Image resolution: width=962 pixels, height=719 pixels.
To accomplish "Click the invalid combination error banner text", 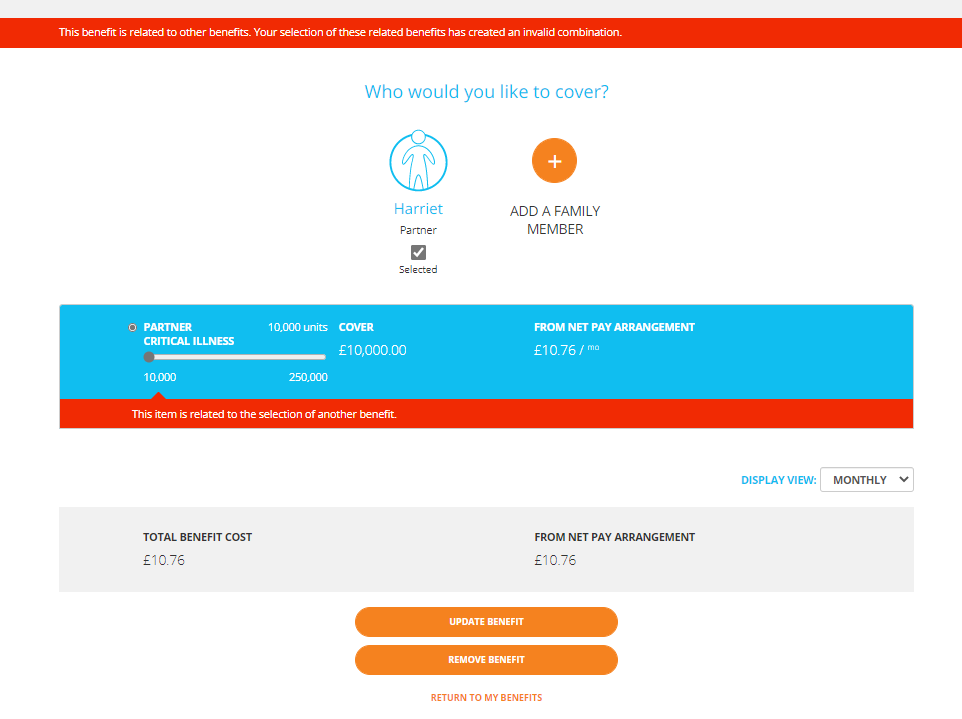I will [341, 33].
